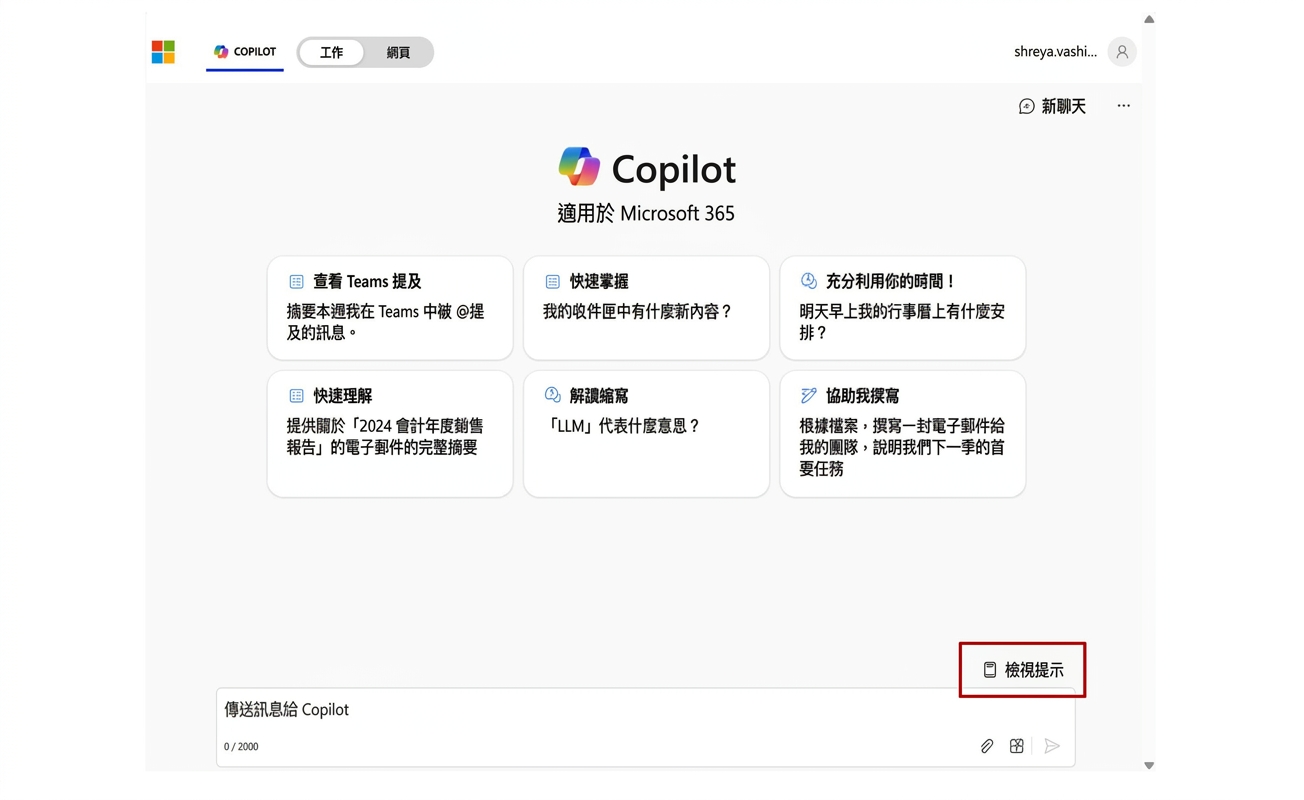
Task: Select the 協助我撰寫 prompt card
Action: pos(902,434)
